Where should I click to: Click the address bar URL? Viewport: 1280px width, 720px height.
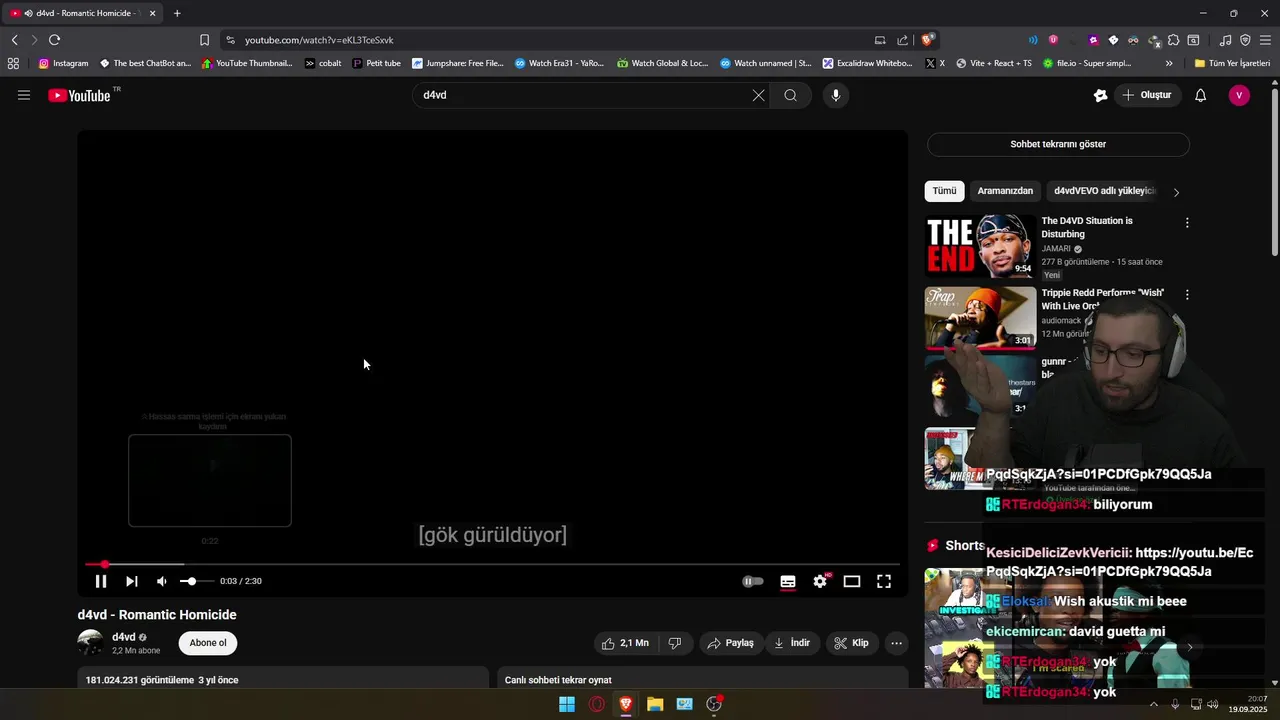coord(319,40)
